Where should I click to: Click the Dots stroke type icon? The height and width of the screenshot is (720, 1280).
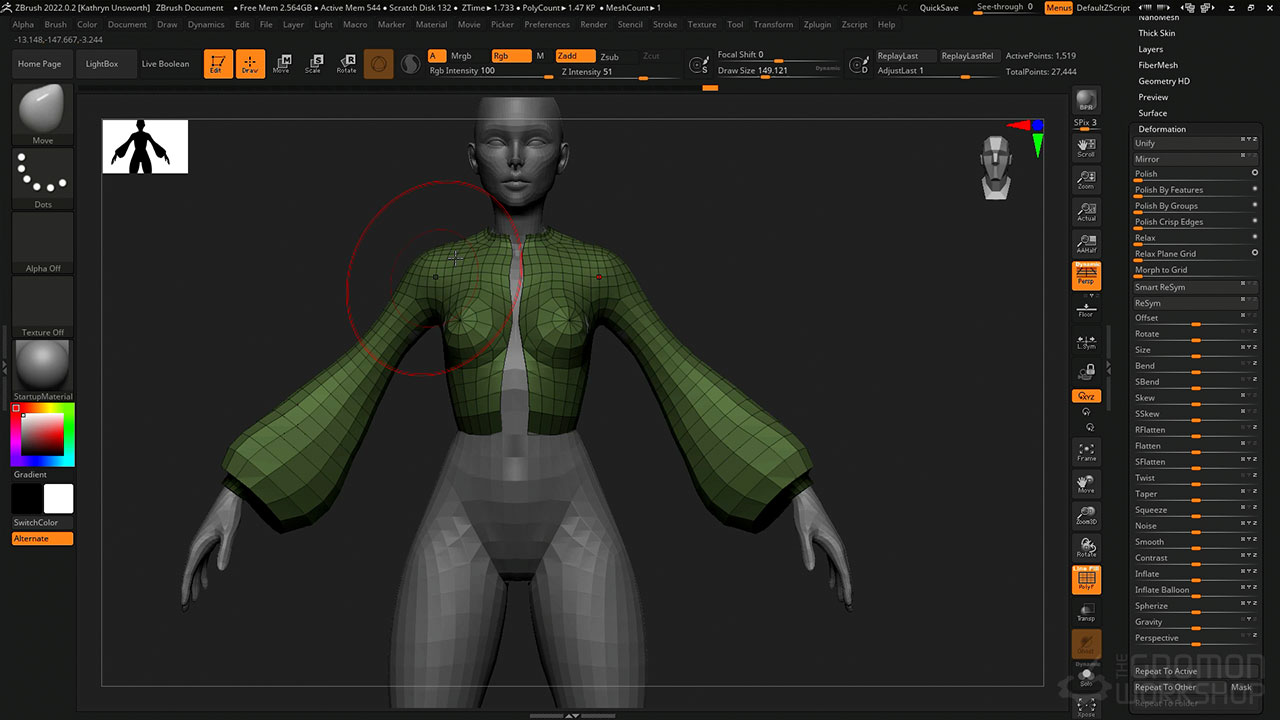42,176
